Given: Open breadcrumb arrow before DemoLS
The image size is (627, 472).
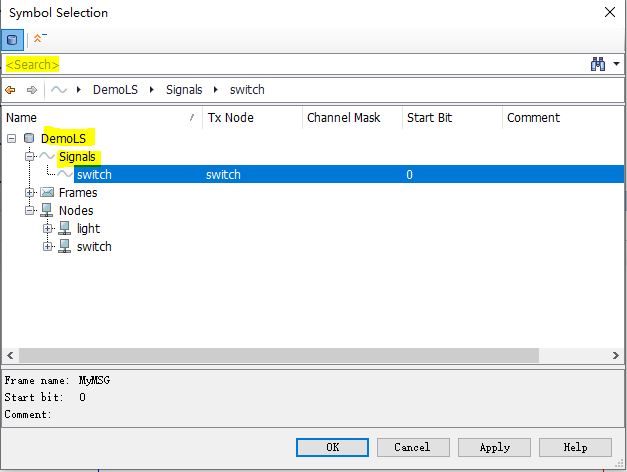Looking at the screenshot, I should pyautogui.click(x=79, y=90).
